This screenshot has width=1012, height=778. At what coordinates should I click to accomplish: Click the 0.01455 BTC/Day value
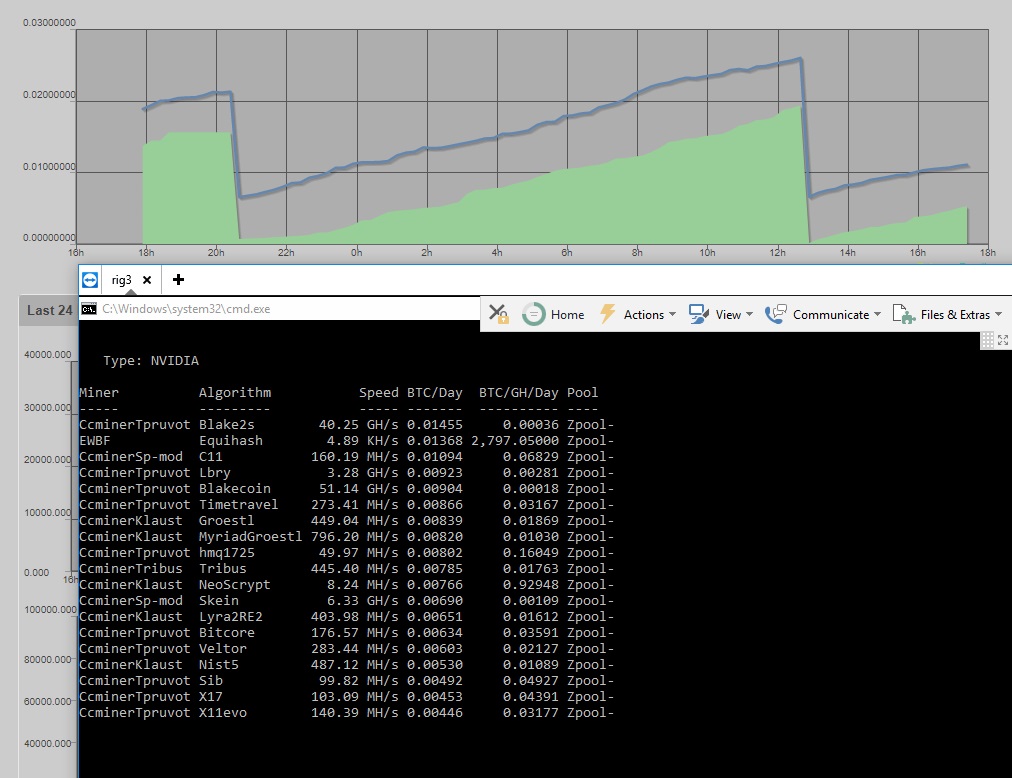(434, 425)
